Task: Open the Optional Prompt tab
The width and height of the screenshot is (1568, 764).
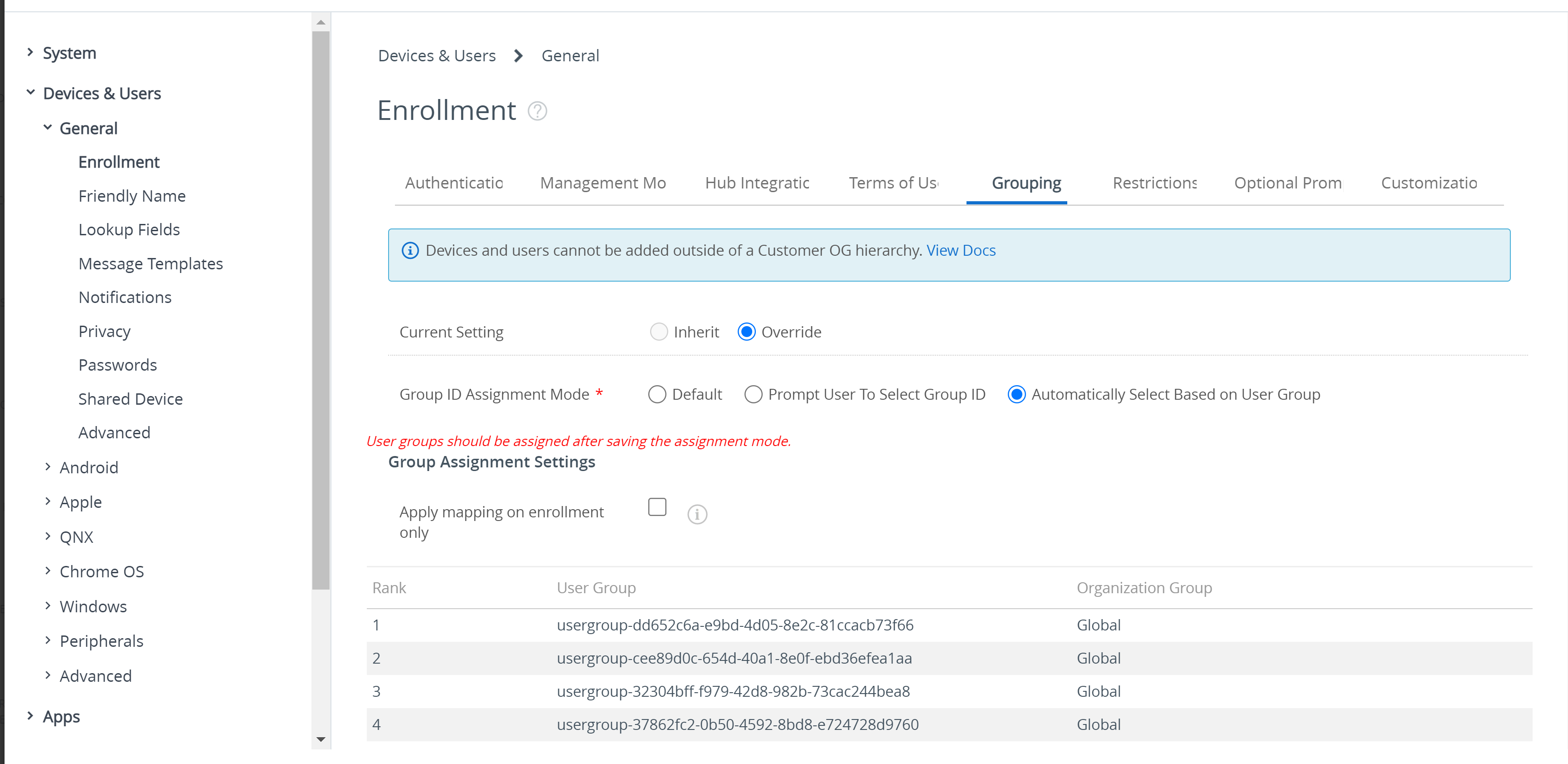Action: [1287, 183]
